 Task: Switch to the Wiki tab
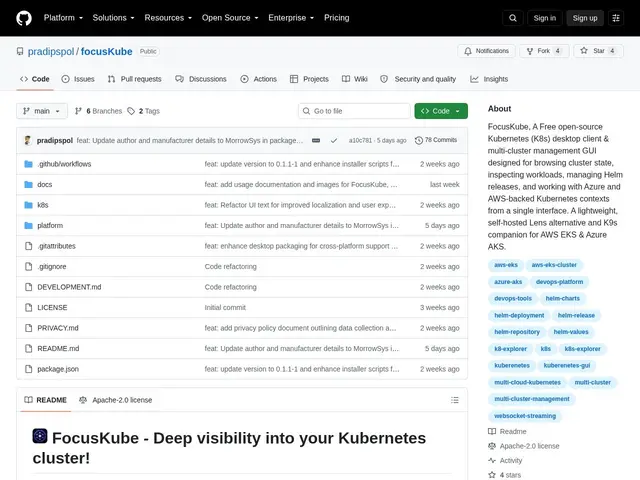coord(355,79)
